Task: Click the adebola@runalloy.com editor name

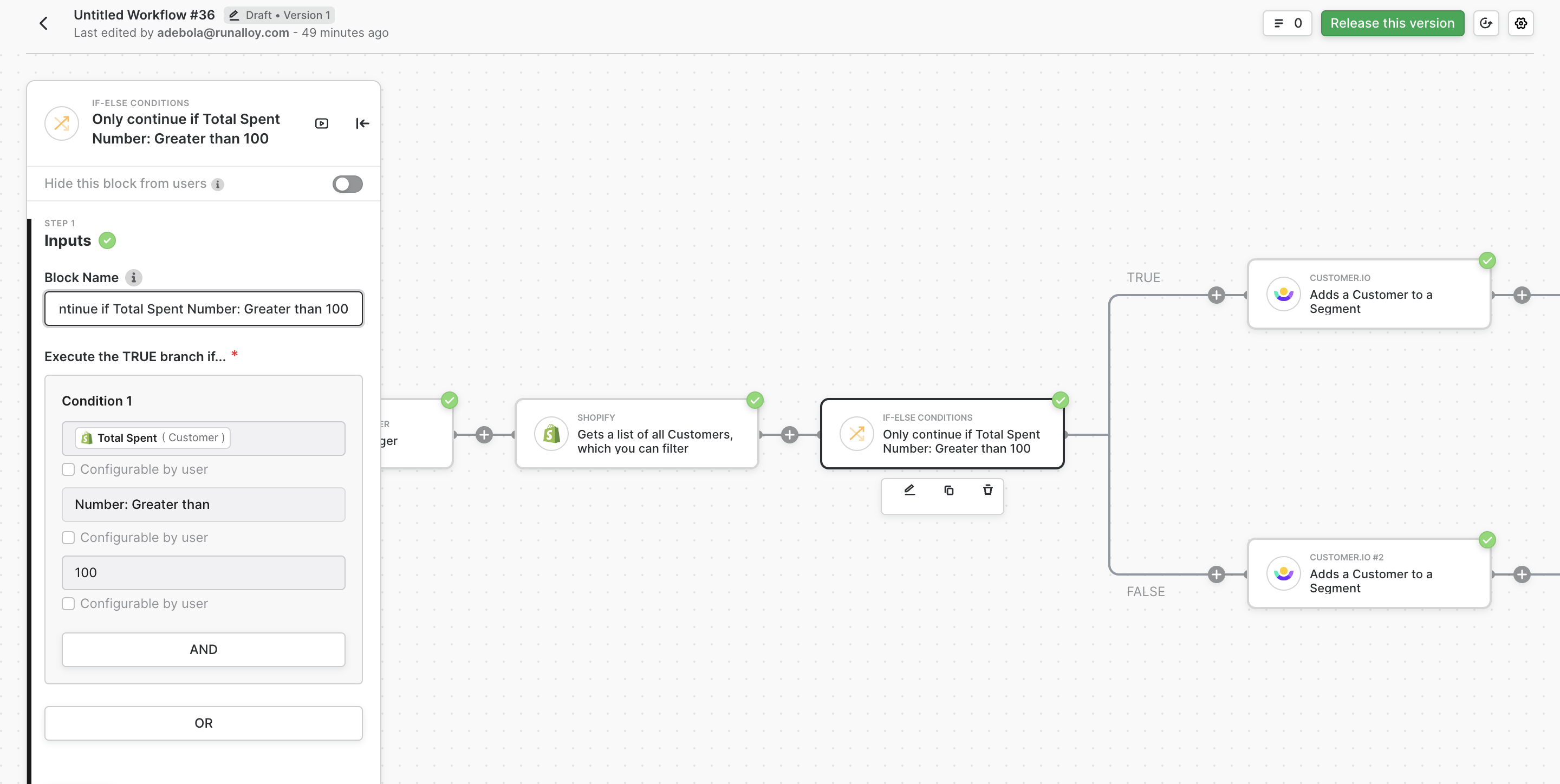Action: pyautogui.click(x=223, y=32)
